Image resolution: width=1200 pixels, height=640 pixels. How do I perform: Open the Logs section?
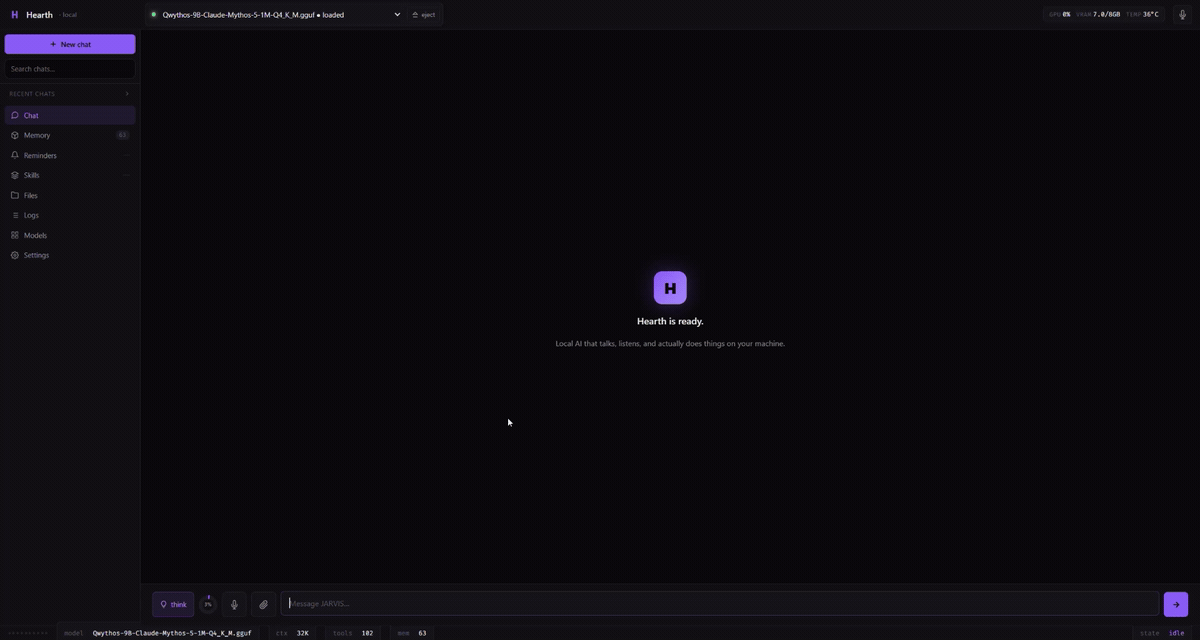coord(70,215)
